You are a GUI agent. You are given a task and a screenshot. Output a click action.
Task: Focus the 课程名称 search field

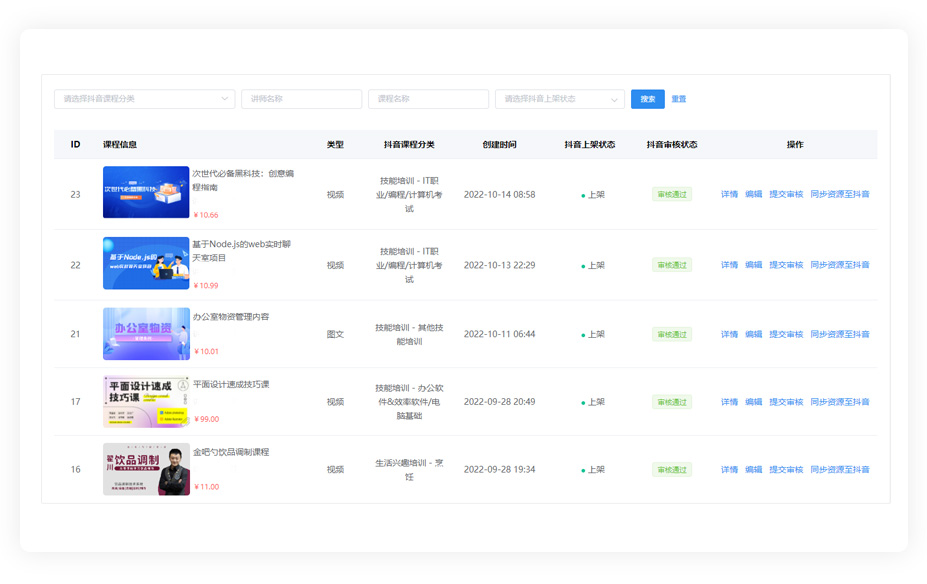coord(428,99)
